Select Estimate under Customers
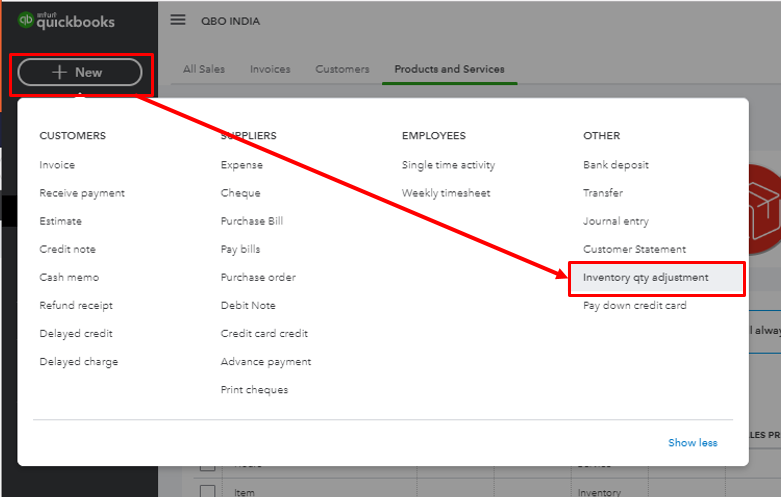Screen dimensions: 781x497 point(60,221)
